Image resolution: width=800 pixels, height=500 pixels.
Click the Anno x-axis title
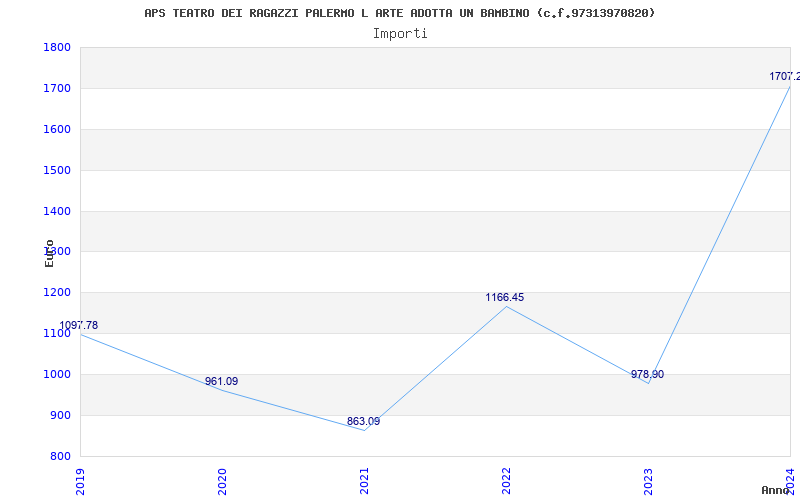click(776, 490)
